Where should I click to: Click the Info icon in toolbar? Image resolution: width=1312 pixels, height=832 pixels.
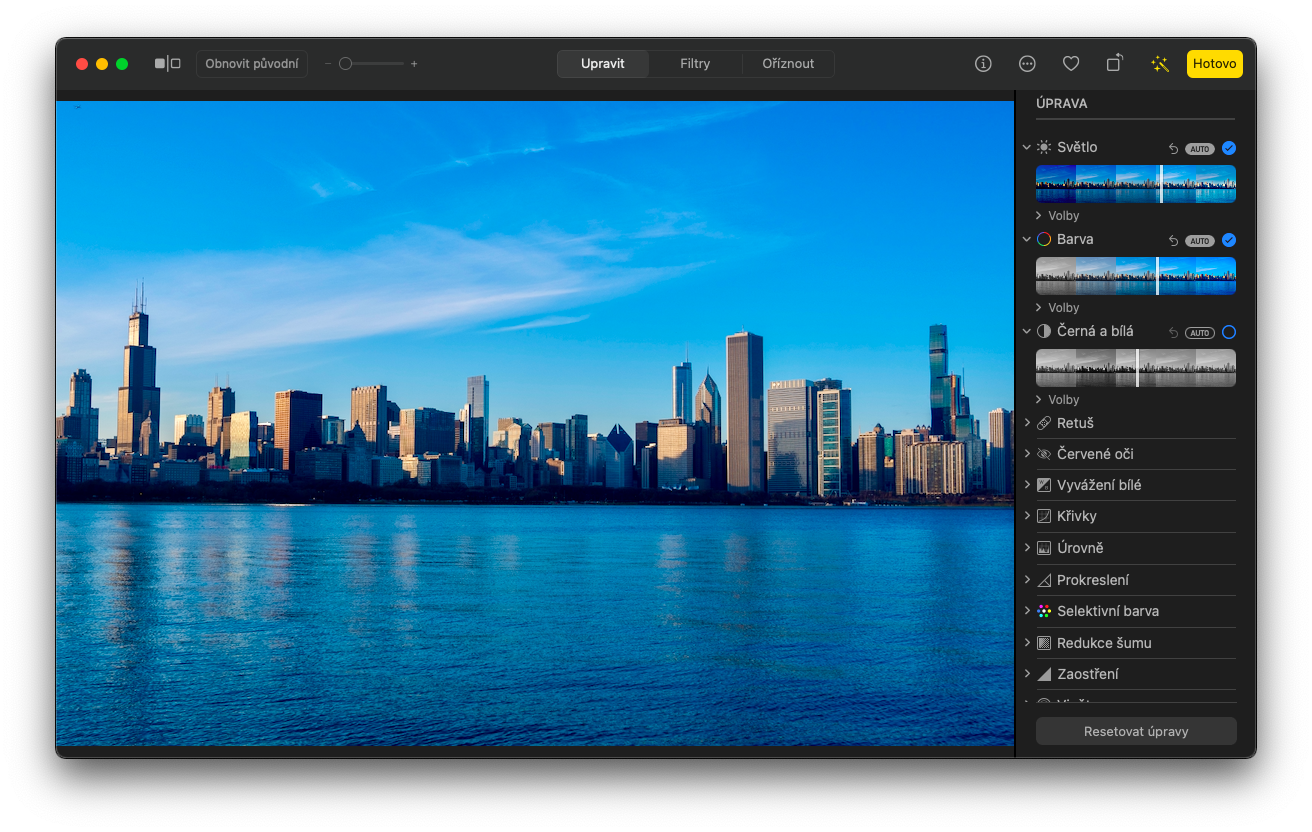[x=983, y=64]
